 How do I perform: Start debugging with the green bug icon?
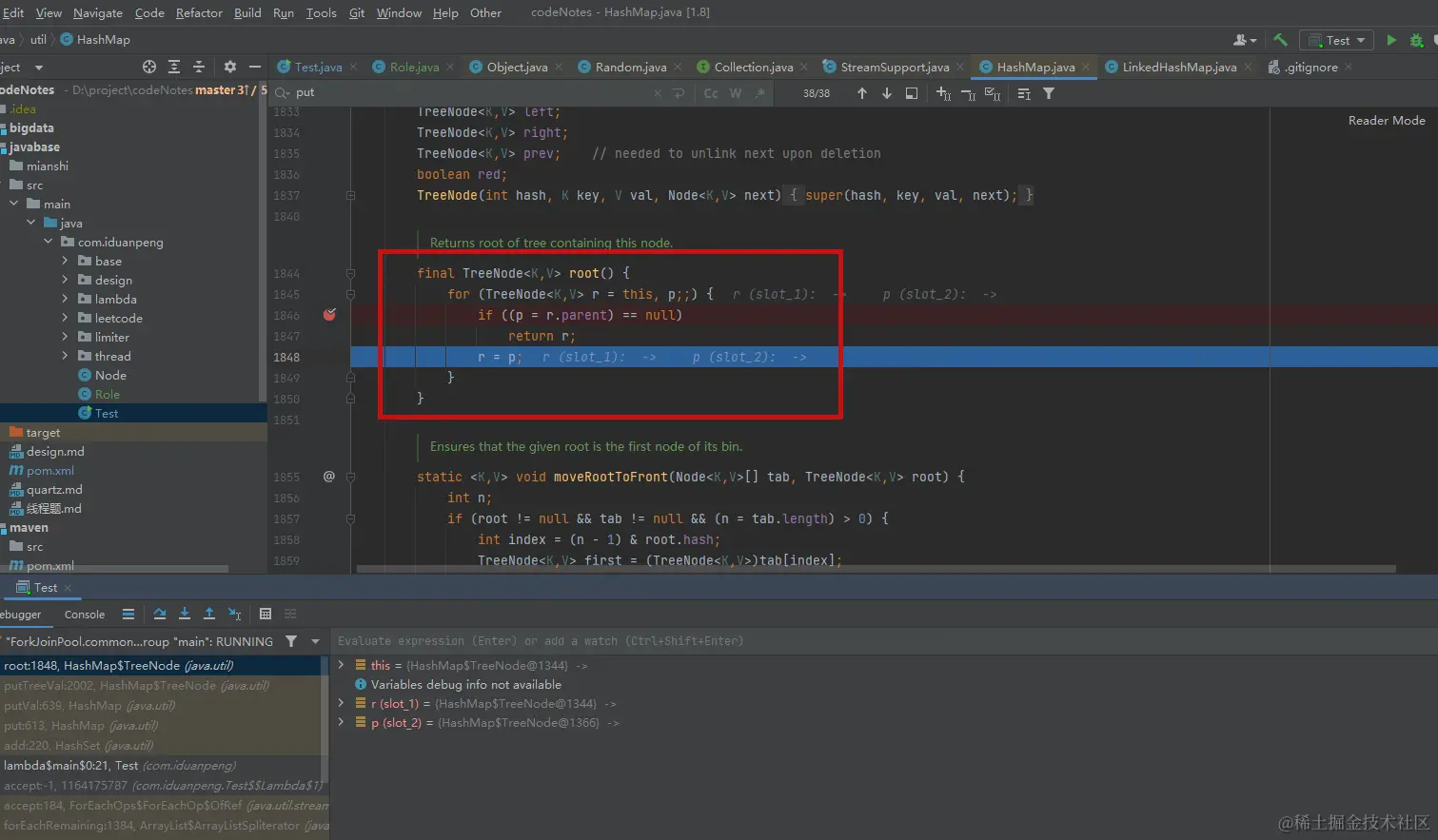(x=1416, y=40)
